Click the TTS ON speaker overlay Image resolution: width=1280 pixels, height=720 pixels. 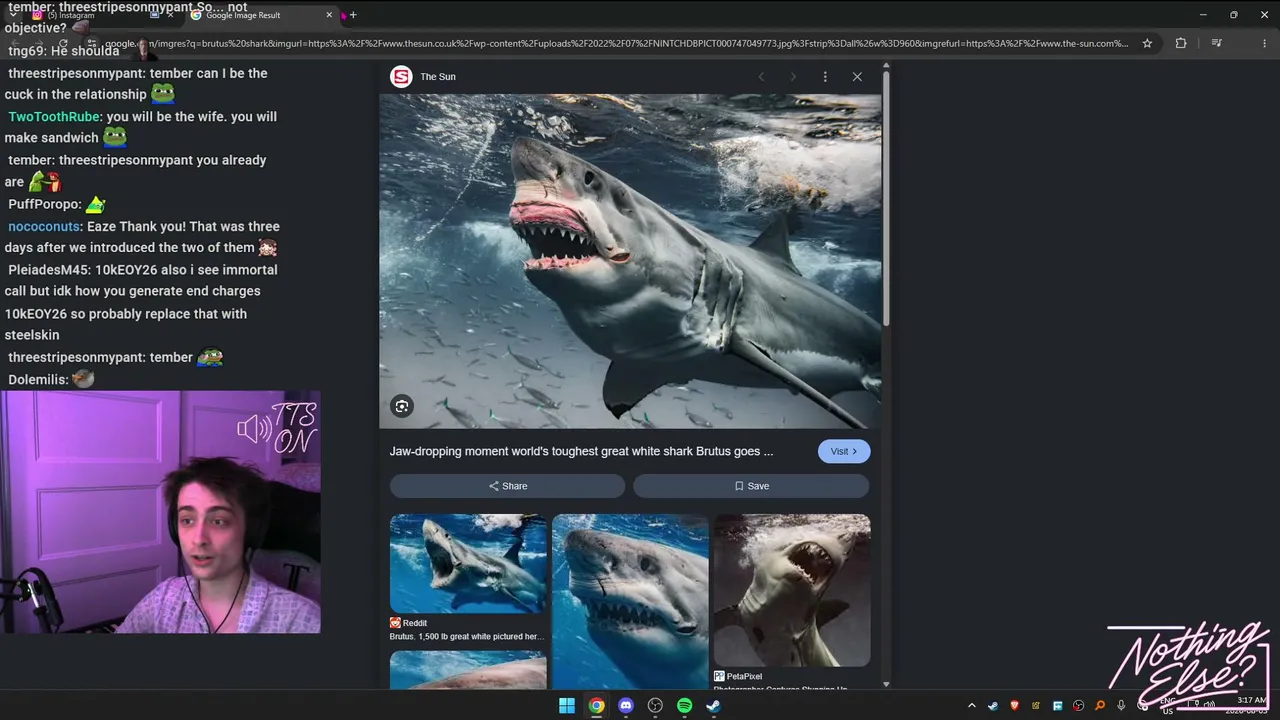click(277, 427)
